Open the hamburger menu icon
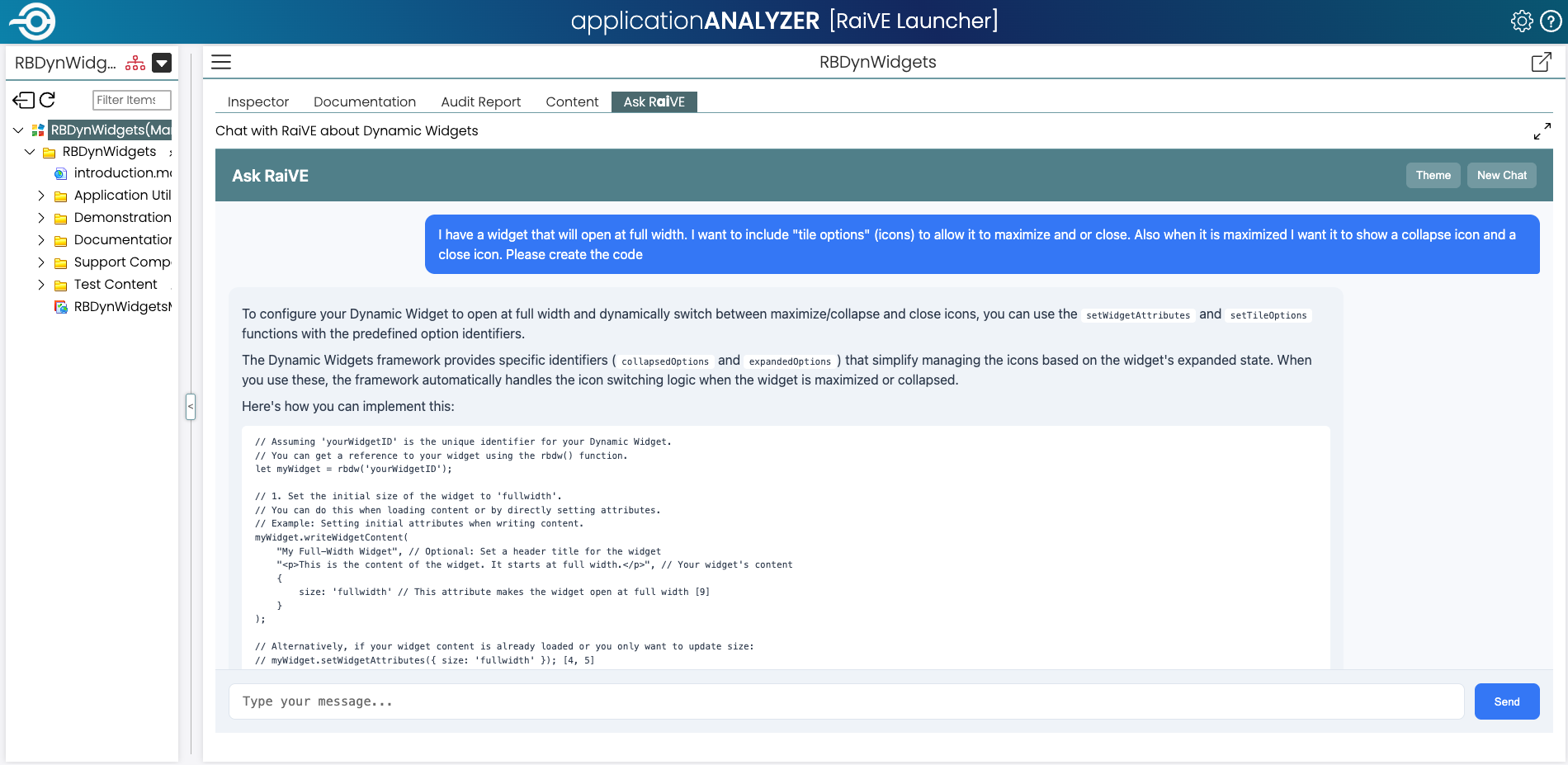Viewport: 1568px width, 765px height. coord(221,63)
